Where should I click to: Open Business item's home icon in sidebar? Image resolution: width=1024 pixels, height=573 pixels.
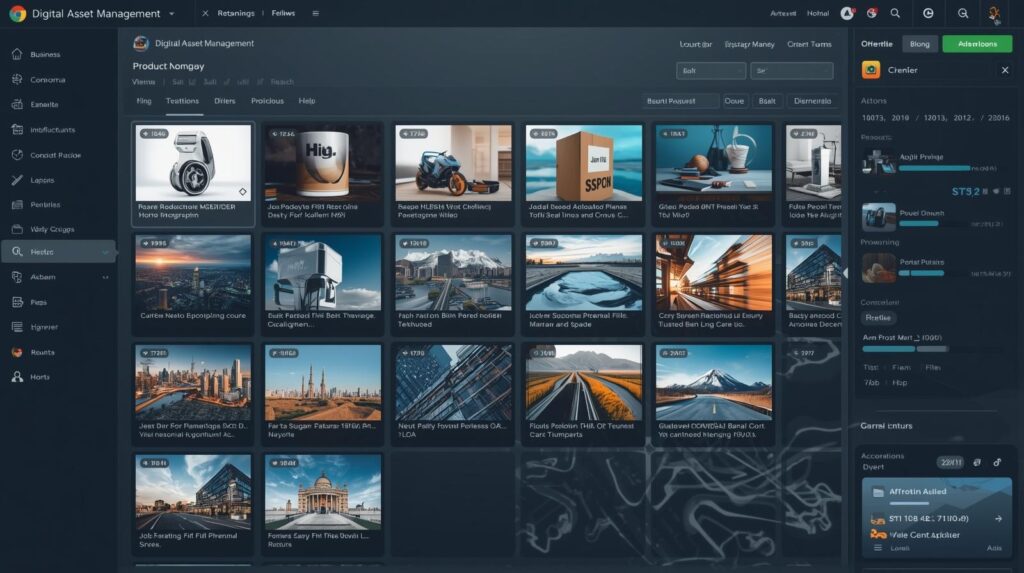point(17,54)
